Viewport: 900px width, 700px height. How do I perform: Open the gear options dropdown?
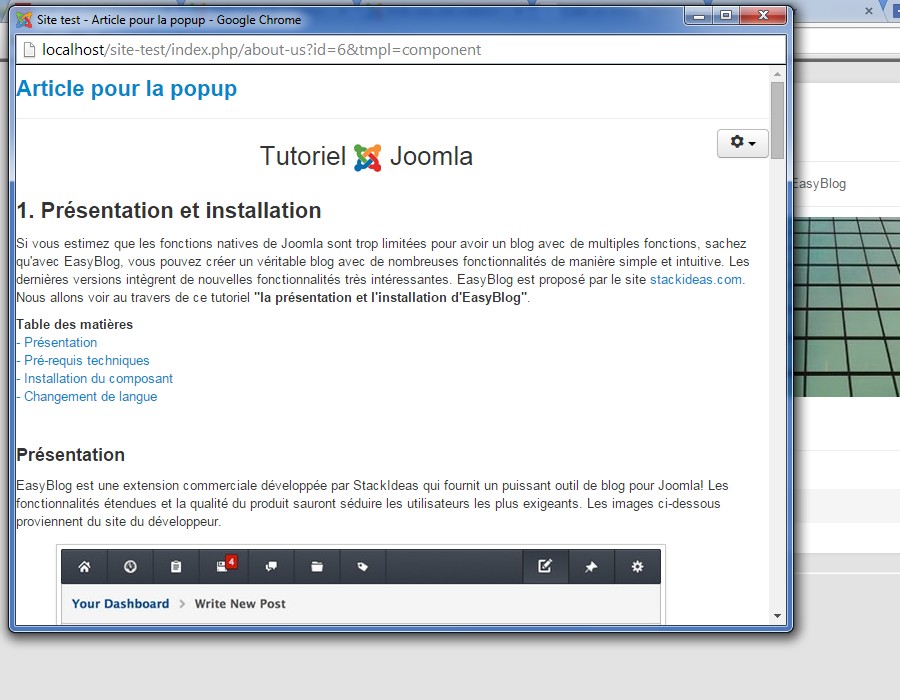pos(742,143)
